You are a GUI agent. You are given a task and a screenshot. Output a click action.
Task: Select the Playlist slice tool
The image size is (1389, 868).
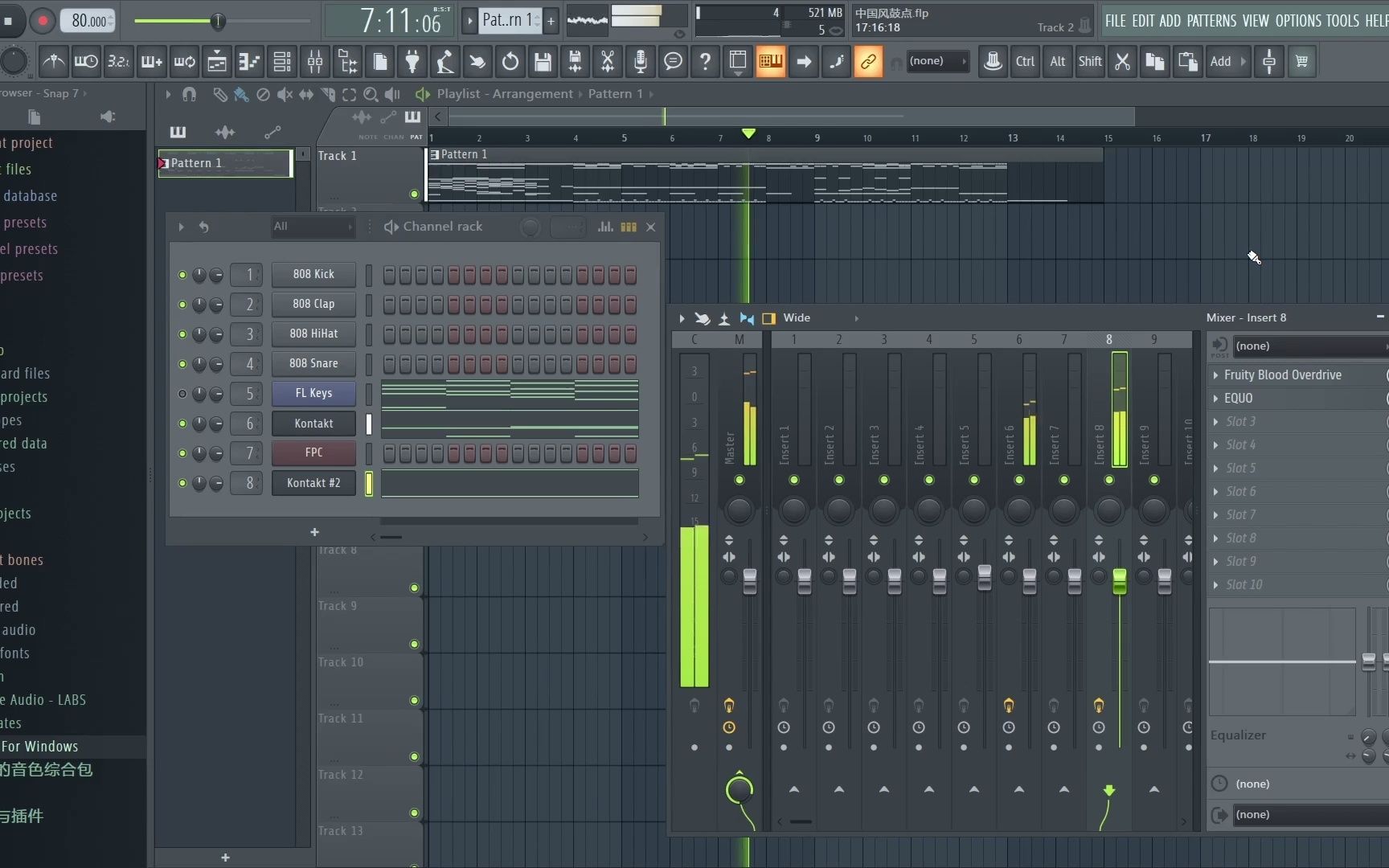coord(328,94)
